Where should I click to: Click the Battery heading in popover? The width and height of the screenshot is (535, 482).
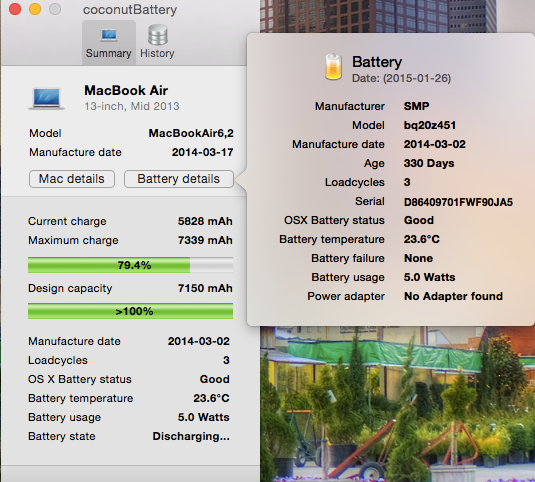[x=377, y=62]
